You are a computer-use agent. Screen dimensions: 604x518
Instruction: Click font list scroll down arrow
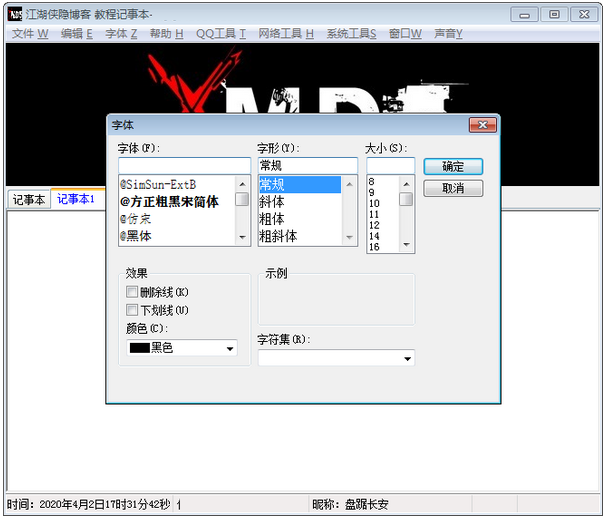(x=242, y=237)
